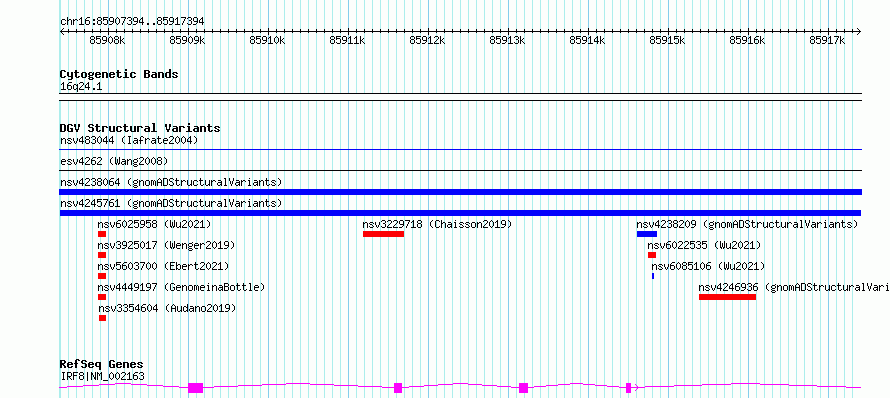Click the 85912k ruler tick label
Image resolution: width=890 pixels, height=398 pixels.
[x=427, y=40]
